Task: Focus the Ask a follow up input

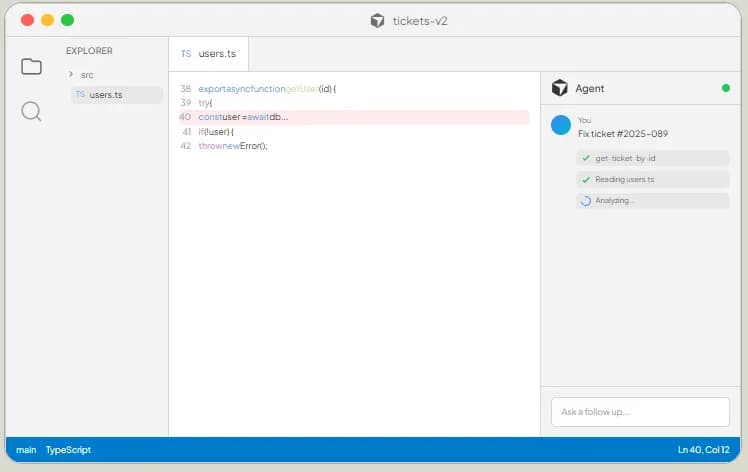Action: click(640, 412)
